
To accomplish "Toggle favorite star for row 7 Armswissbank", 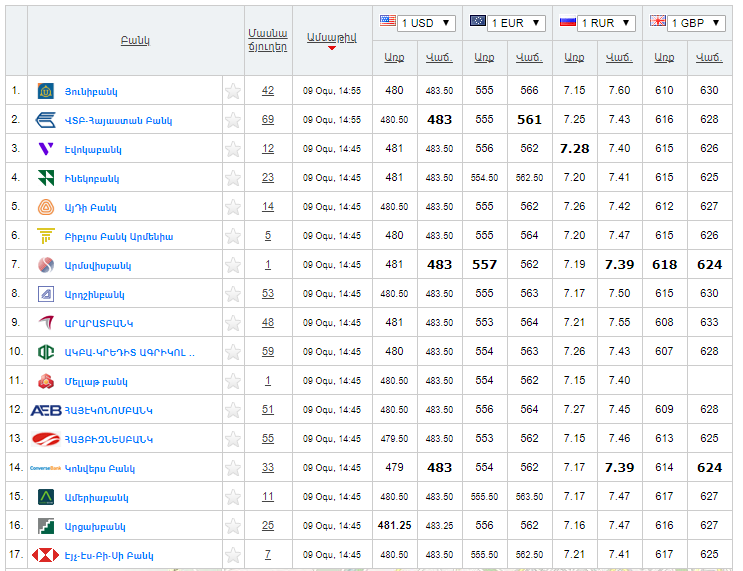I will click(x=233, y=265).
